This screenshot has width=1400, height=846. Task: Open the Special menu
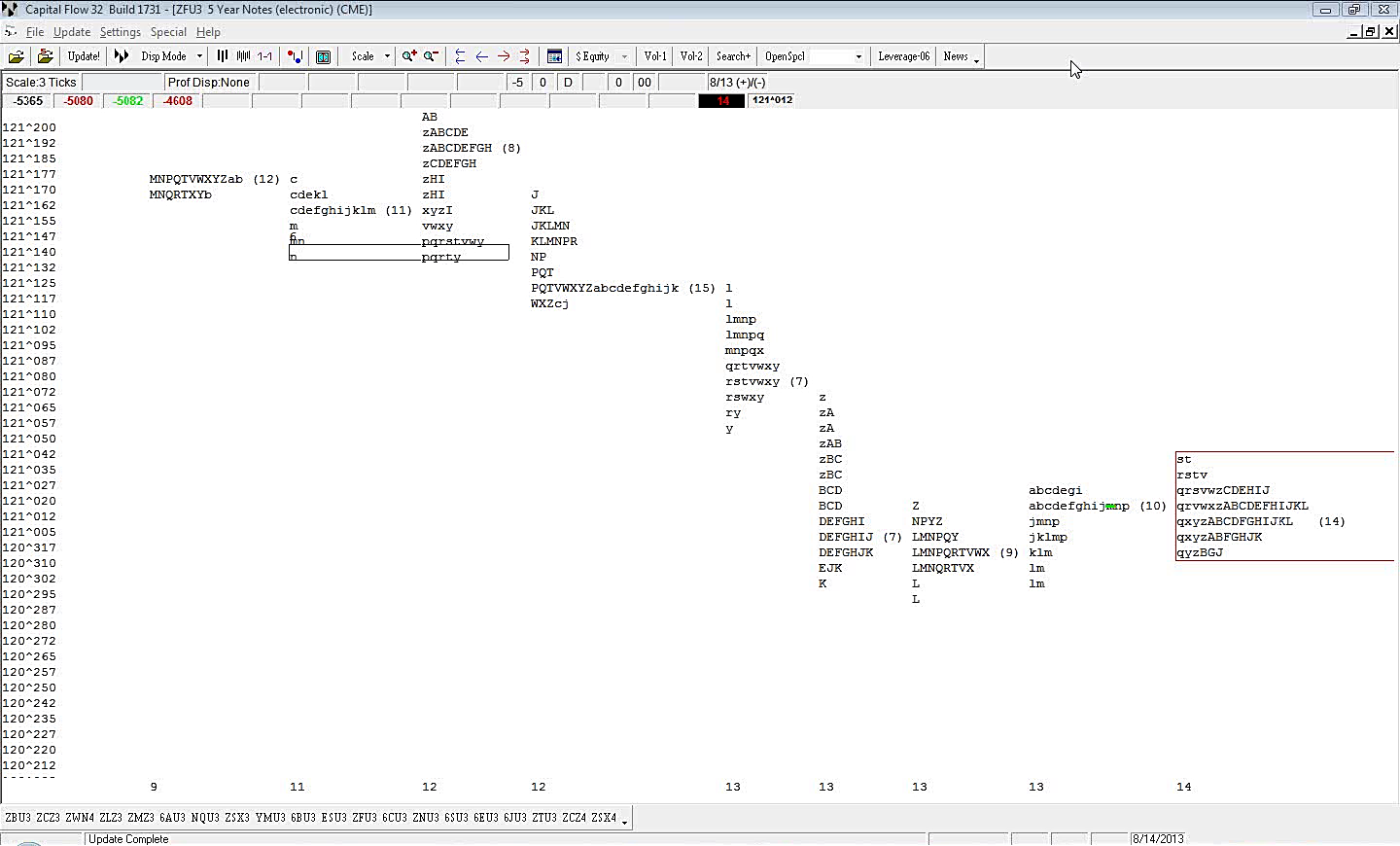click(x=168, y=32)
